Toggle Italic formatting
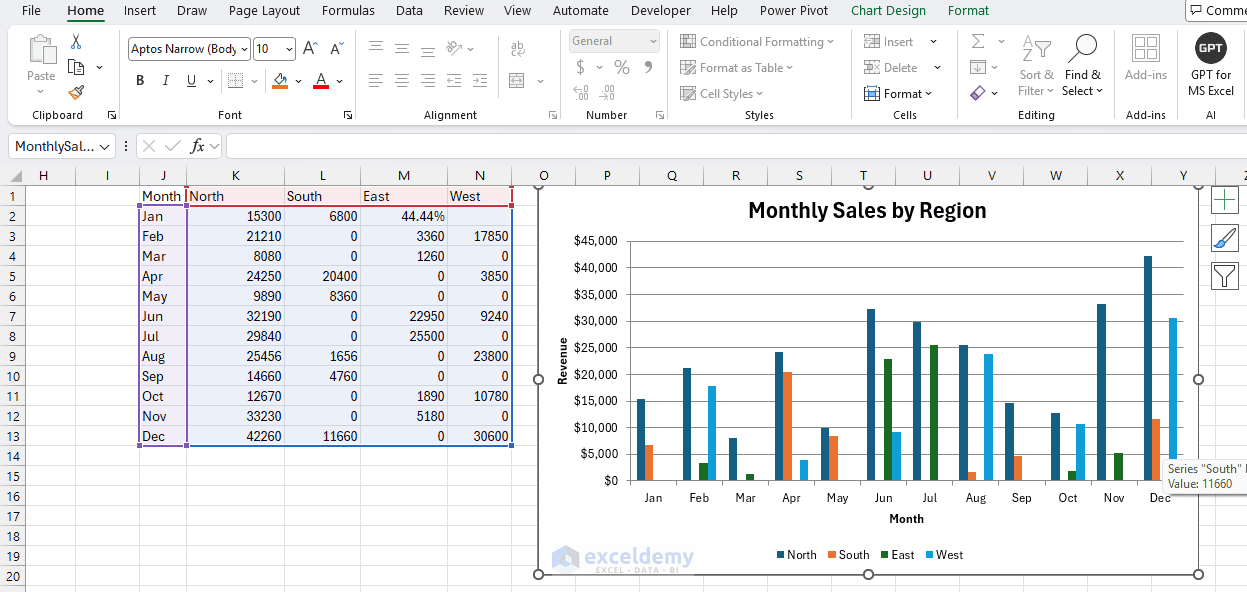 click(x=166, y=81)
